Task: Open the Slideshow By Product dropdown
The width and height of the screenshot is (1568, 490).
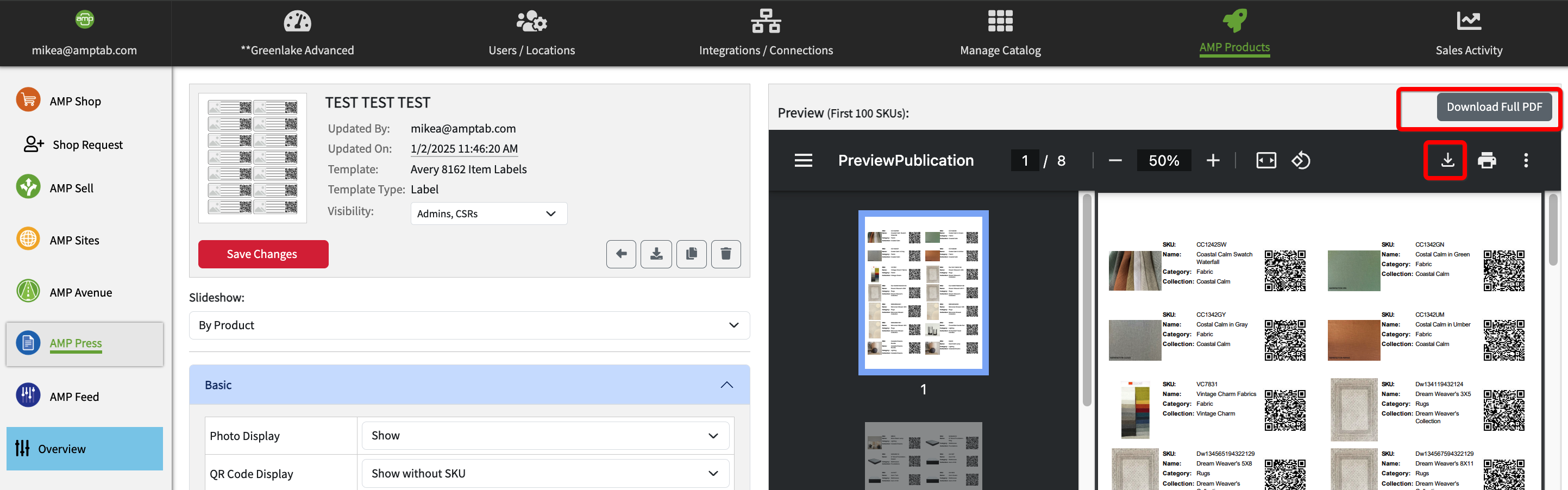Action: coord(469,325)
